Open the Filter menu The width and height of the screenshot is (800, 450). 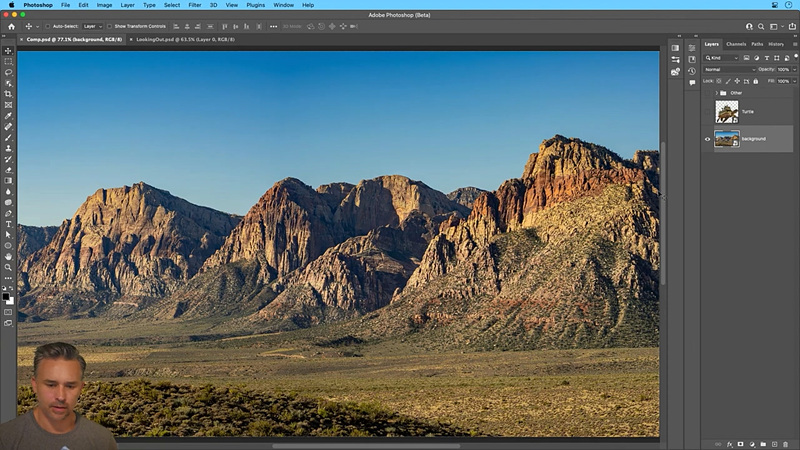point(194,5)
